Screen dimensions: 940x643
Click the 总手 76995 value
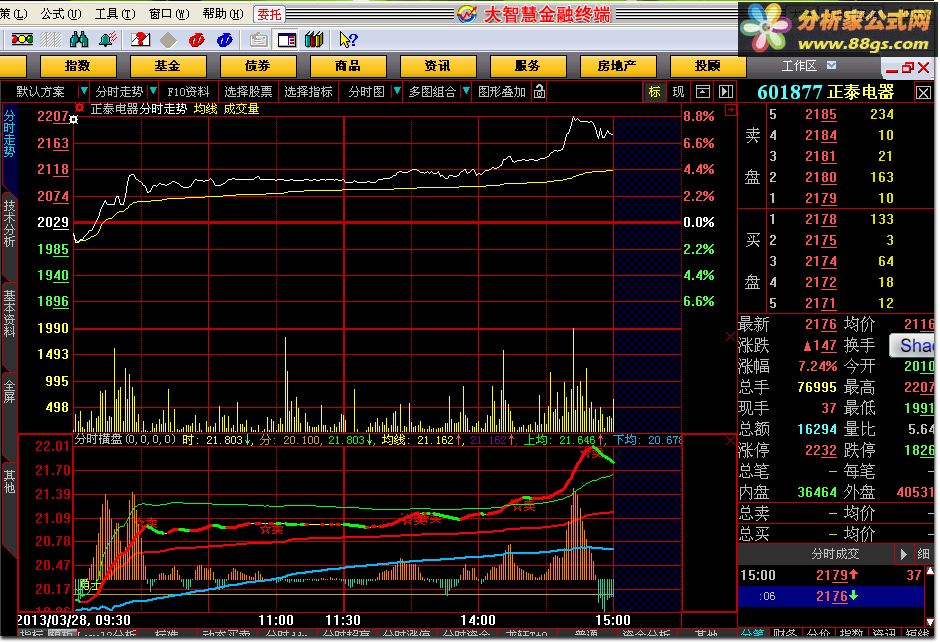pos(817,387)
